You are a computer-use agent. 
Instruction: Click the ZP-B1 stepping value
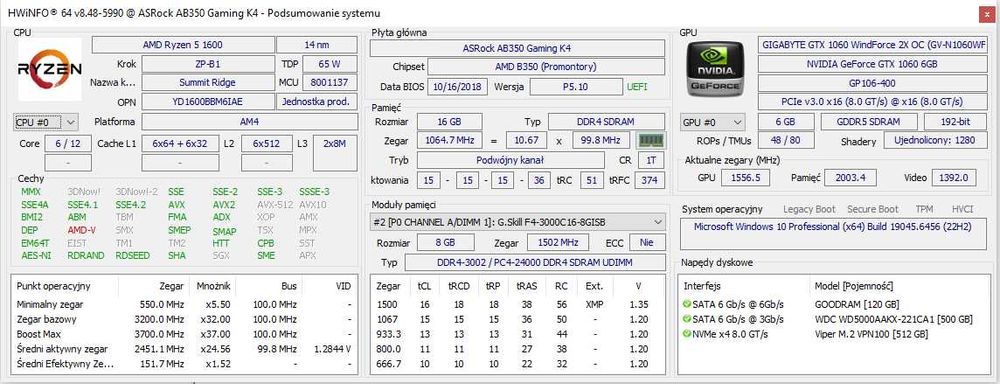(207, 64)
